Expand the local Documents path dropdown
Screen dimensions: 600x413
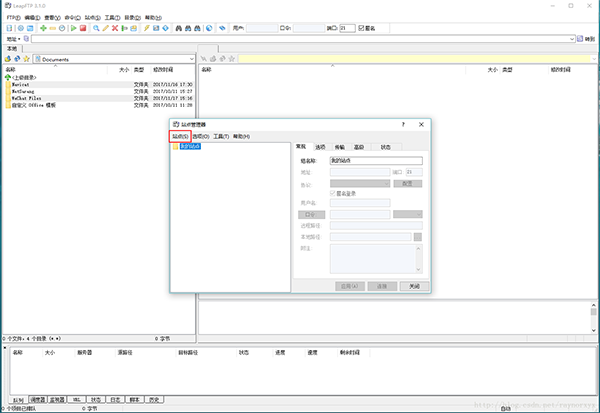(191, 59)
